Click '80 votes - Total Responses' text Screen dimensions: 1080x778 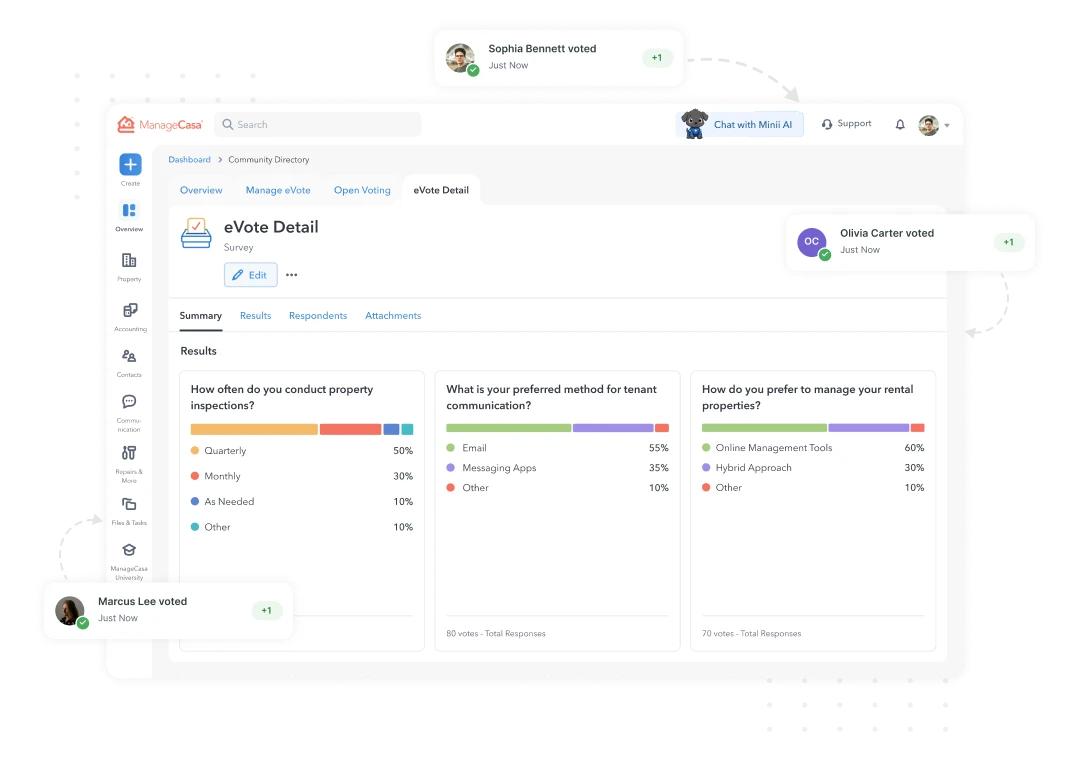coord(496,633)
